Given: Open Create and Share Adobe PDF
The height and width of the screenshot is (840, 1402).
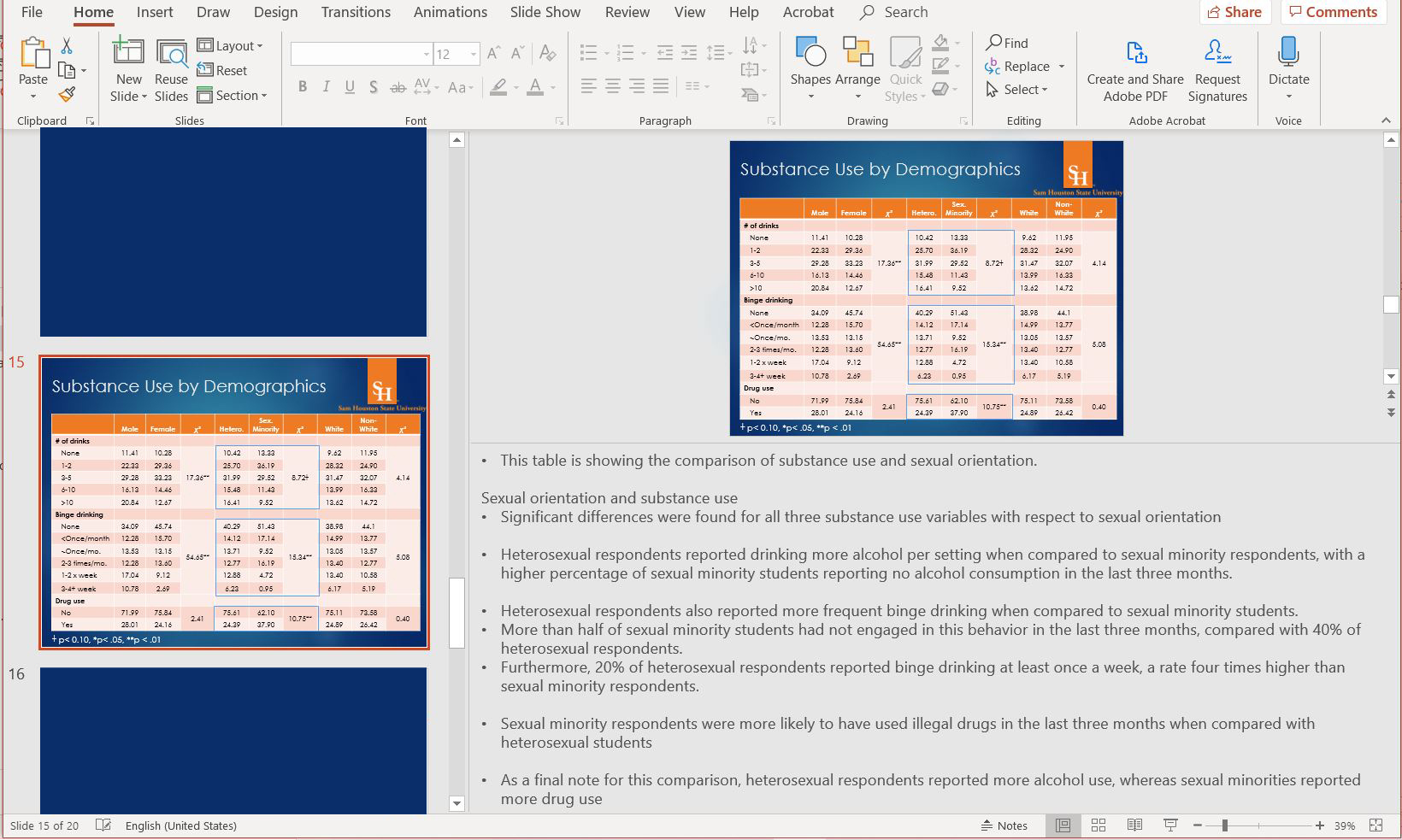Looking at the screenshot, I should point(1135,70).
